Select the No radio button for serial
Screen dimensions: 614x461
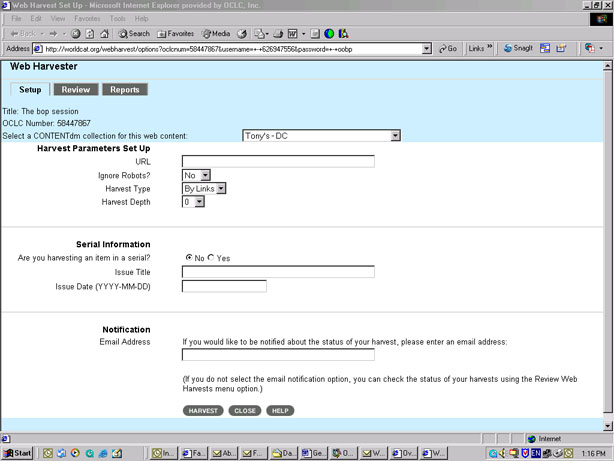point(189,258)
